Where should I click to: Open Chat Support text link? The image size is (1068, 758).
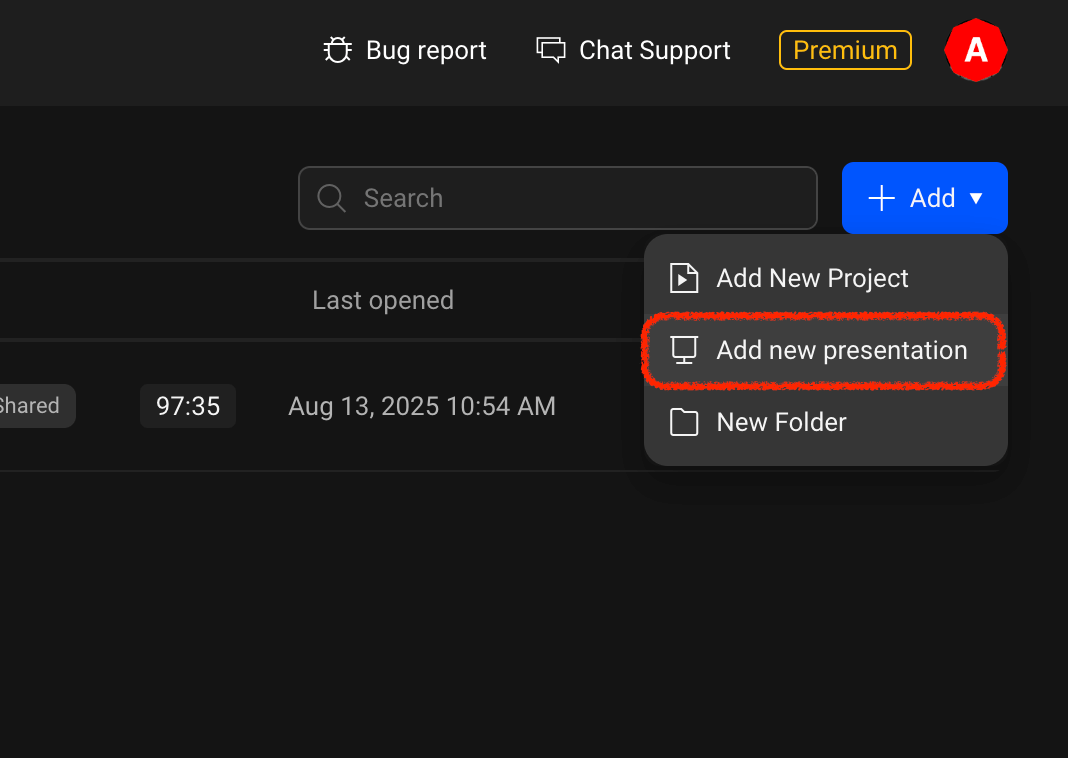pos(654,50)
